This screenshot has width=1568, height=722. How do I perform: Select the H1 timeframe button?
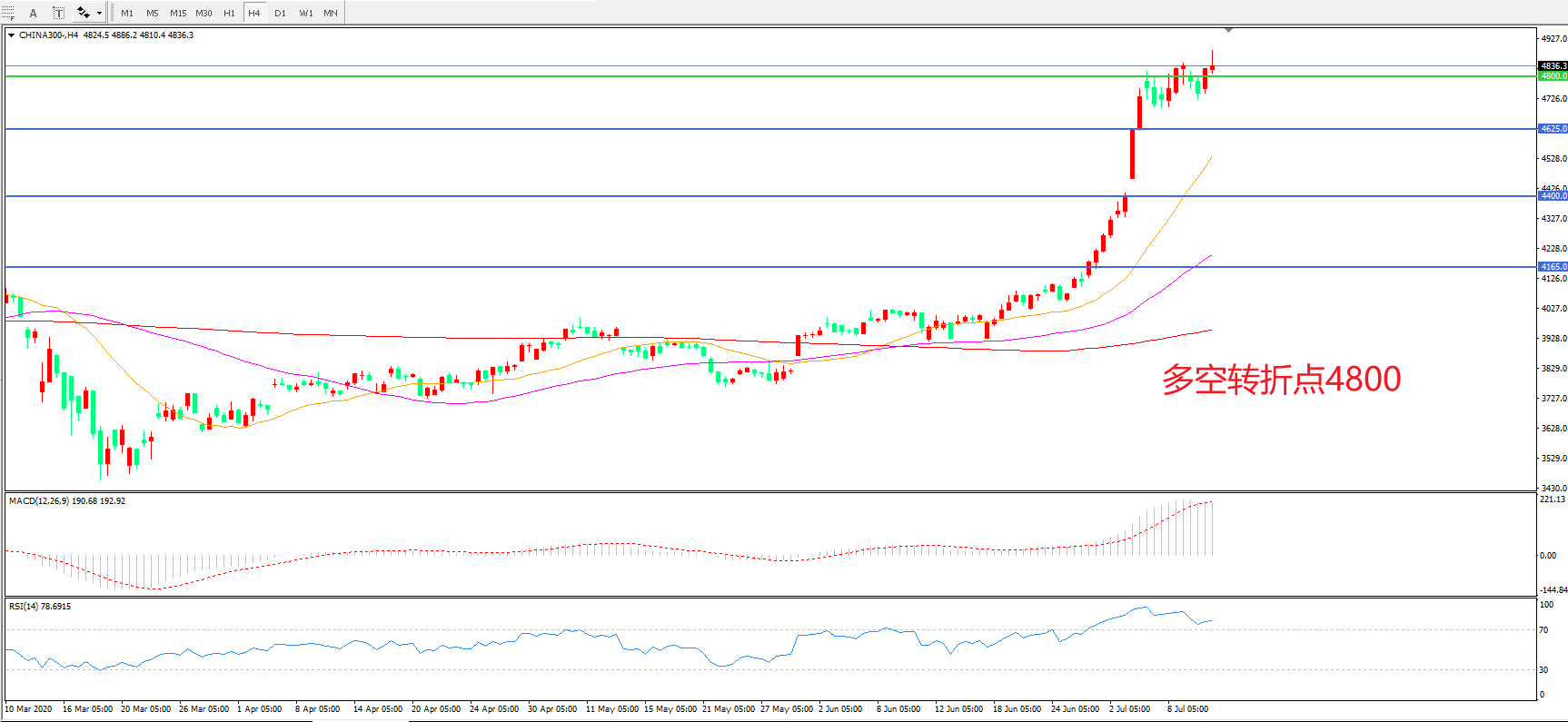[x=229, y=13]
